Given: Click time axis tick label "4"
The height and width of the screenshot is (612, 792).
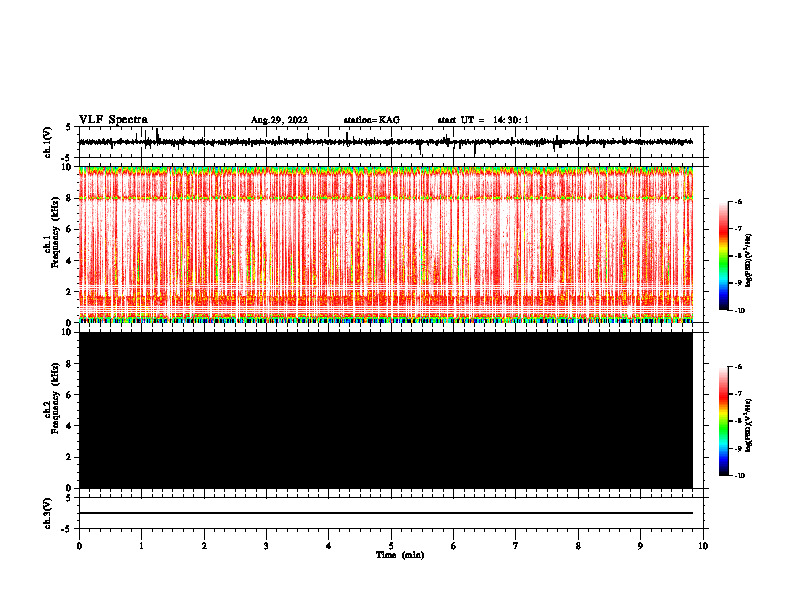Looking at the screenshot, I should [x=329, y=546].
